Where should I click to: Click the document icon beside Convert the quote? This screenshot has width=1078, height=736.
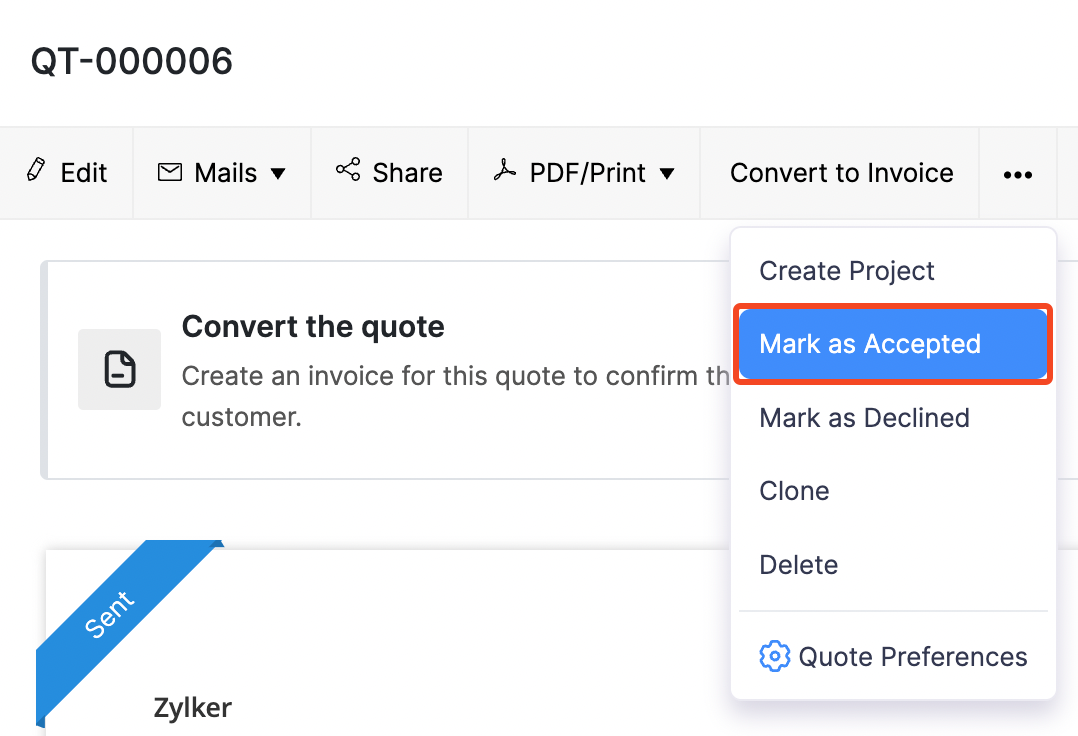coord(120,369)
